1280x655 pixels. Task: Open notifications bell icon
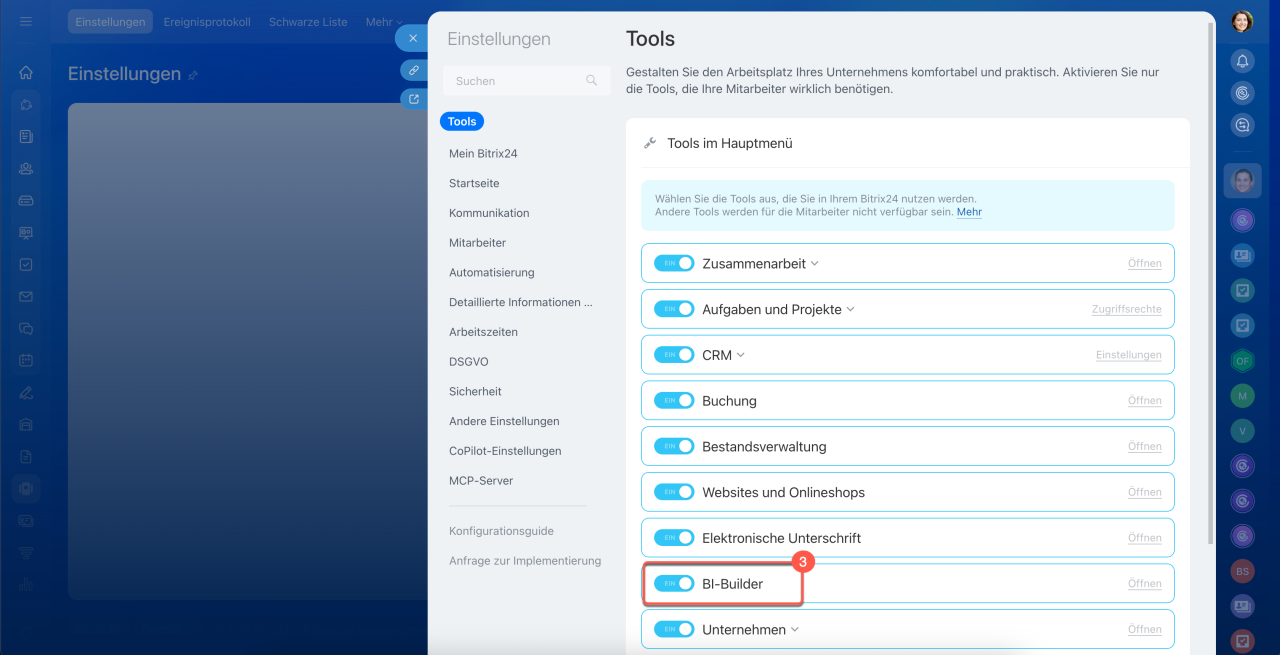point(1242,61)
